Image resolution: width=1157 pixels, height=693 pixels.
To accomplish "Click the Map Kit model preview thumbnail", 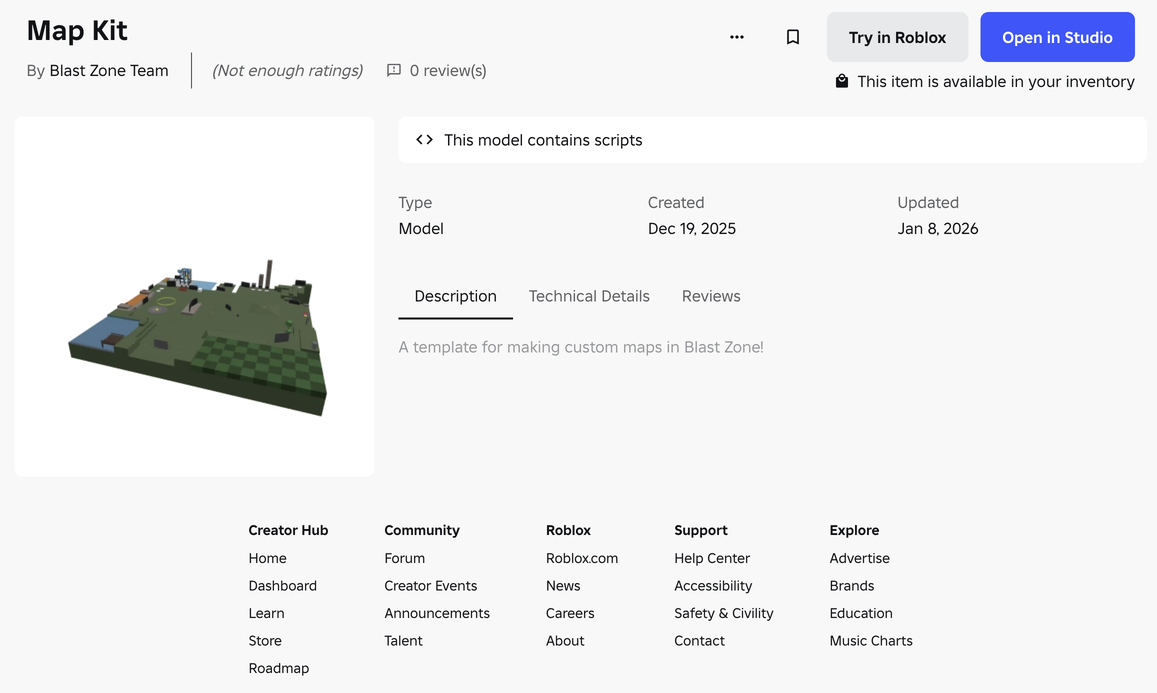I will click(194, 296).
